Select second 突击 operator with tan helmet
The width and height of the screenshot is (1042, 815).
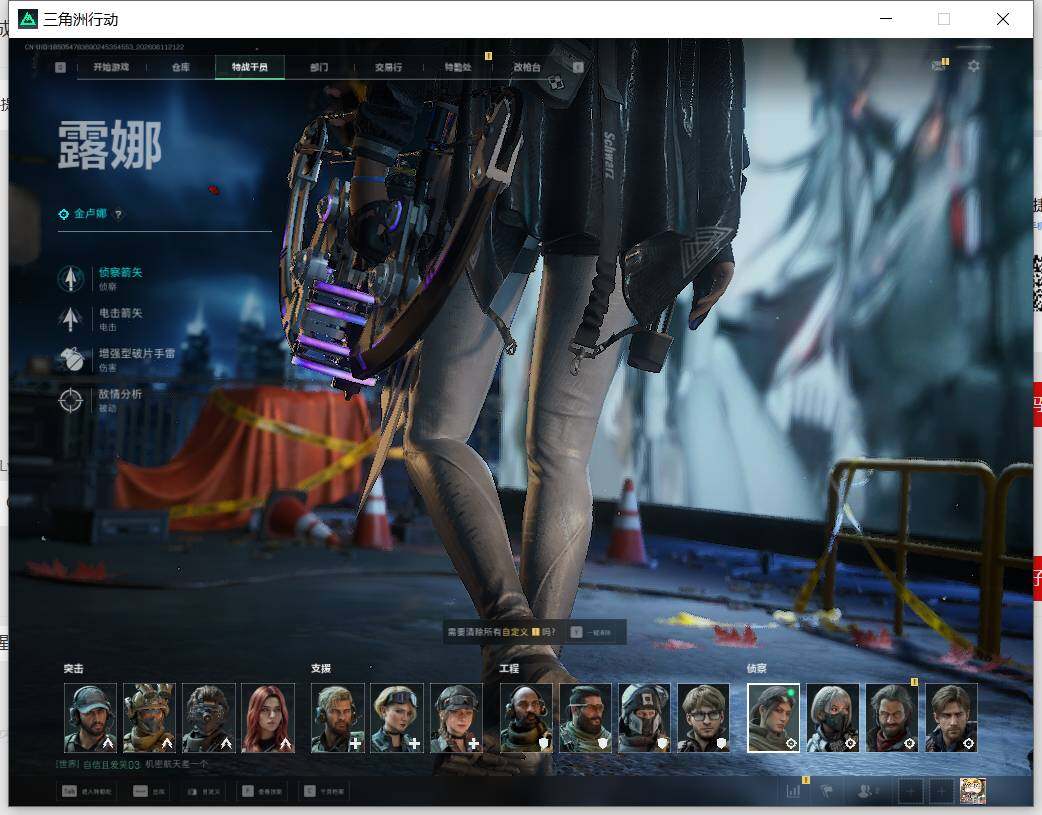click(150, 718)
